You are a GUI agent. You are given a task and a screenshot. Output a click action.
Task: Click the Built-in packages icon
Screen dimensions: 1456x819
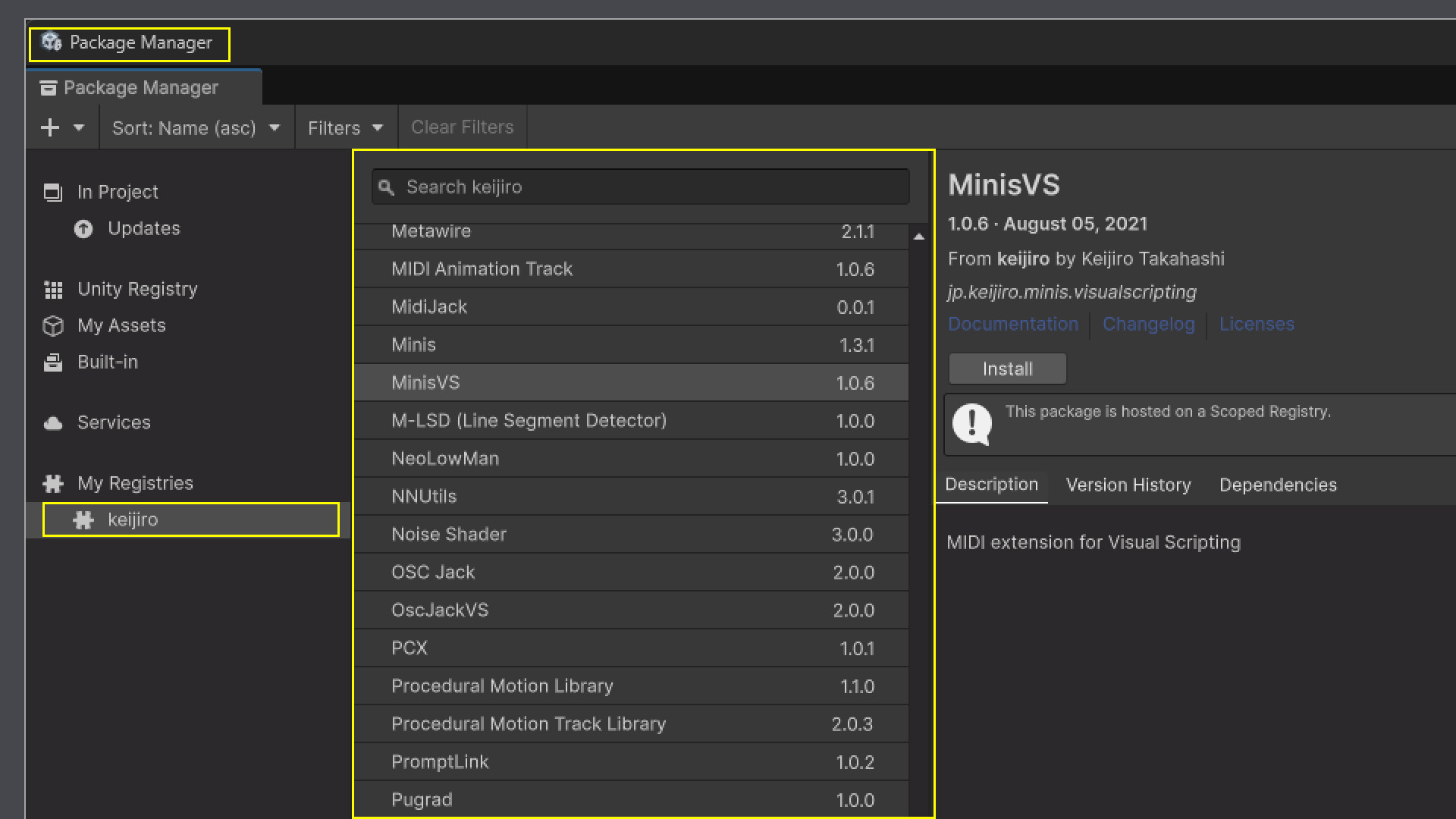pos(53,362)
